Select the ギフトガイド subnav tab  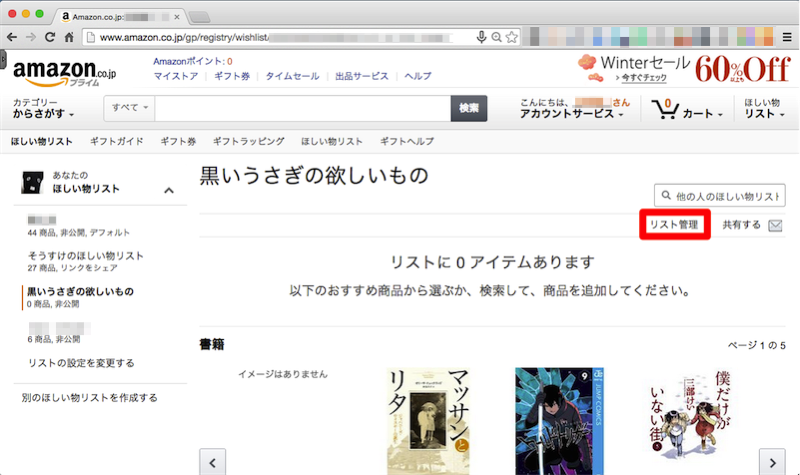click(x=117, y=141)
